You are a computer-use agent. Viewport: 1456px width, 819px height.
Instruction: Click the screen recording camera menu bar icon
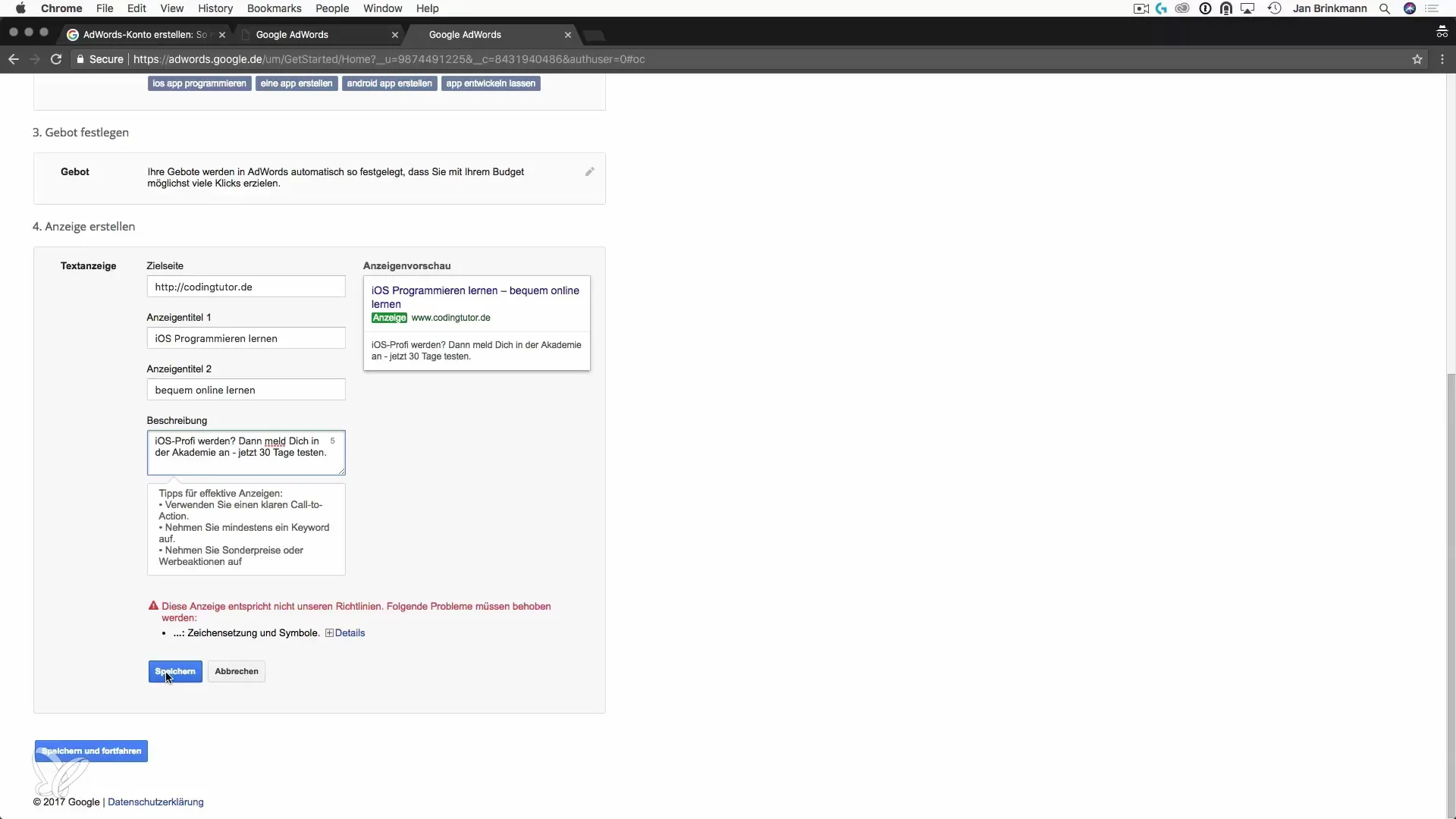tap(1141, 8)
